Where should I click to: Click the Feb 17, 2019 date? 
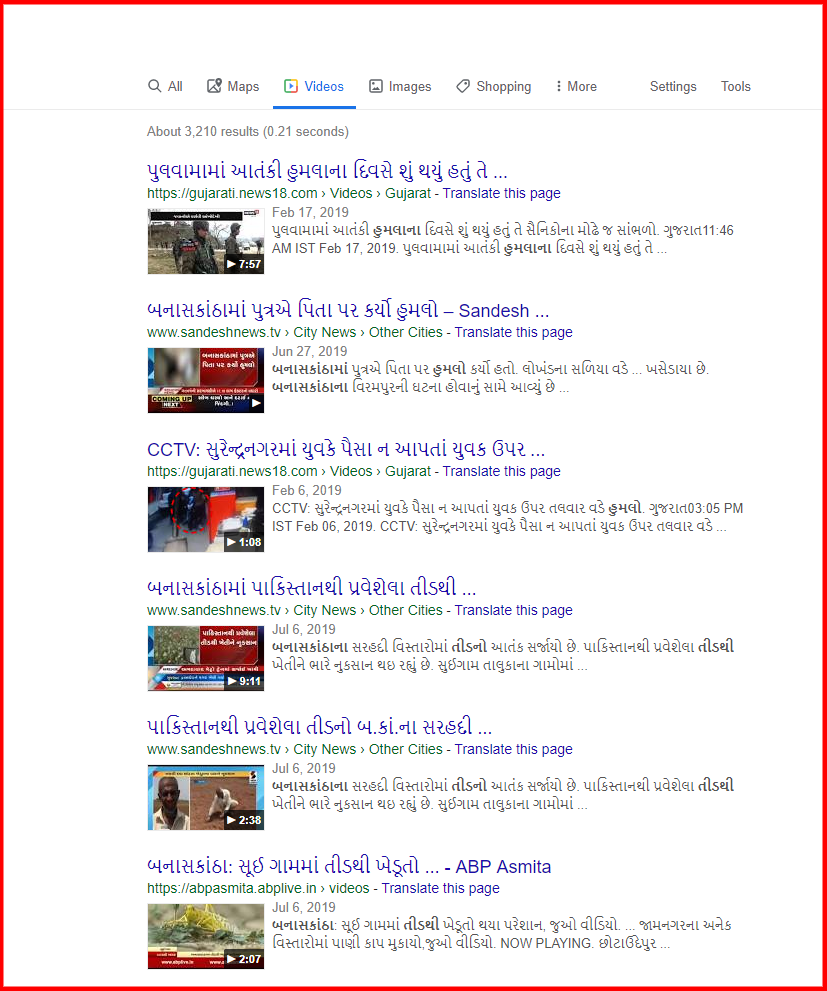tap(310, 212)
